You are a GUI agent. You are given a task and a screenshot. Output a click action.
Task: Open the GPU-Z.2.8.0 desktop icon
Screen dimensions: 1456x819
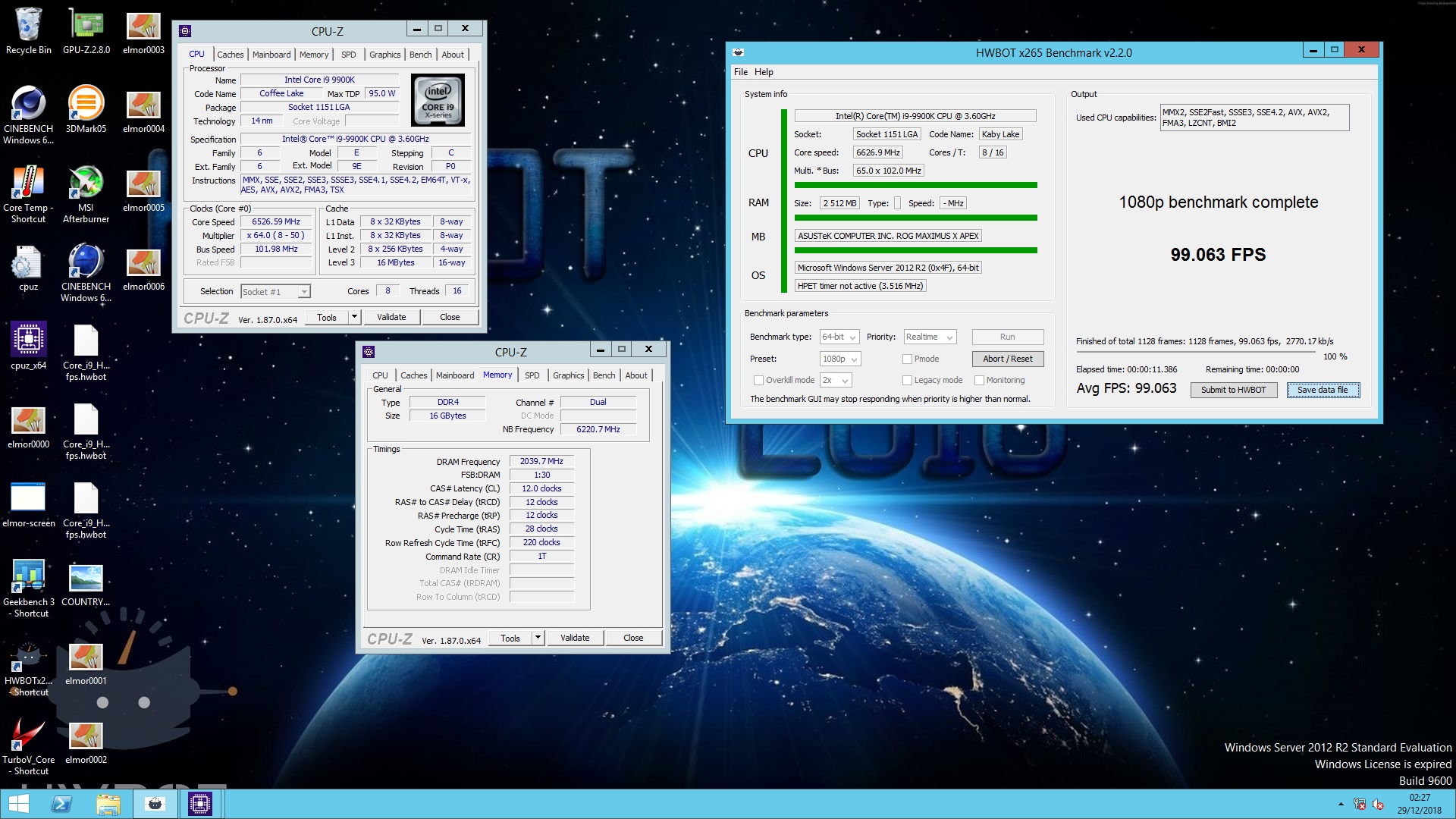pyautogui.click(x=86, y=30)
